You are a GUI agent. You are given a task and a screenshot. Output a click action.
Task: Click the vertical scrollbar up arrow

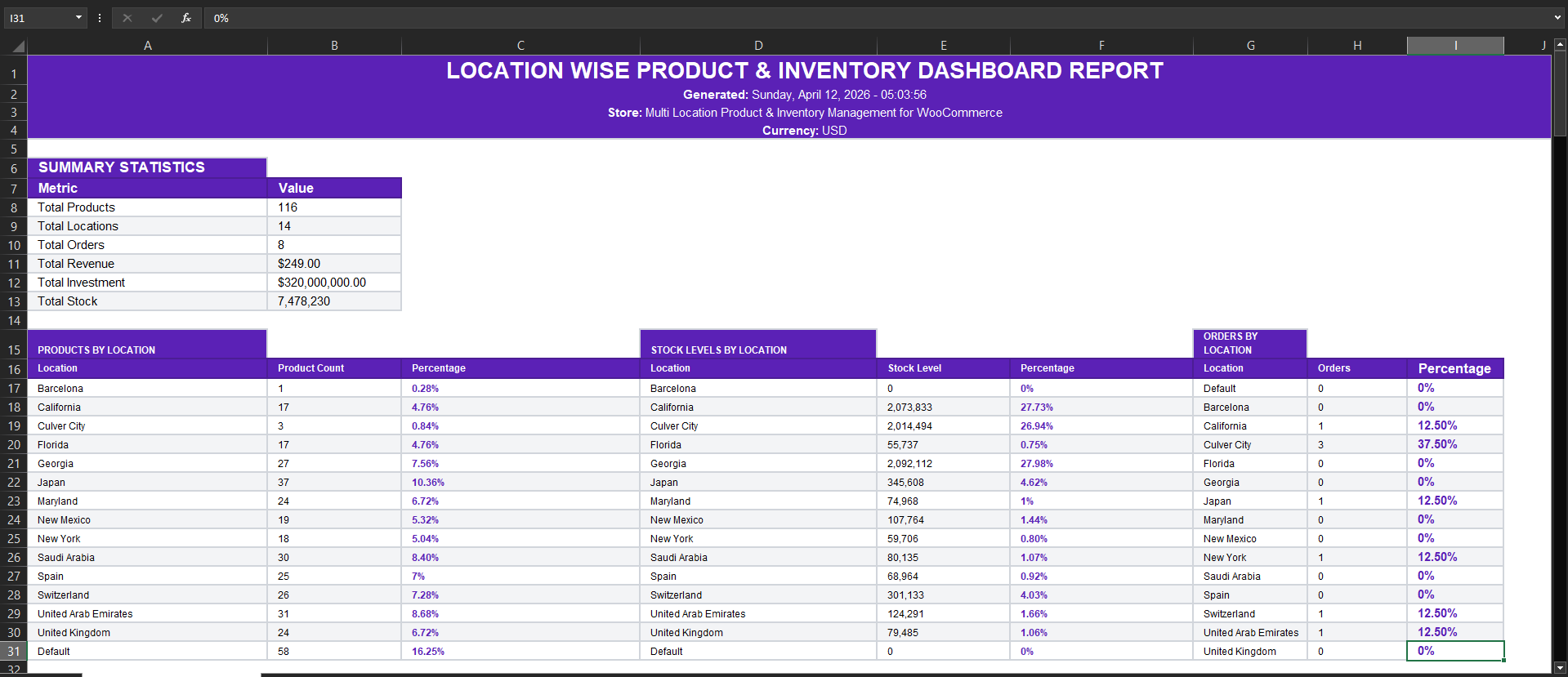[x=1560, y=45]
